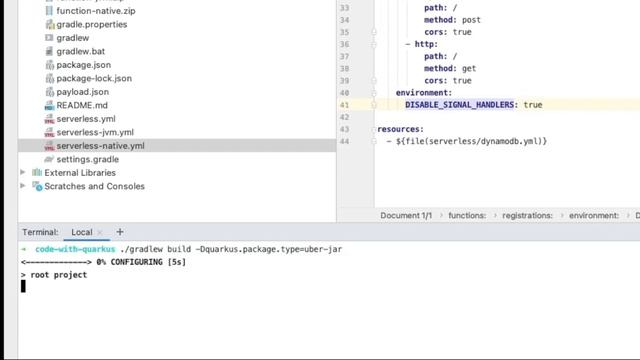The height and width of the screenshot is (360, 640).
Task: Open payload.json file name
Action: click(83, 92)
